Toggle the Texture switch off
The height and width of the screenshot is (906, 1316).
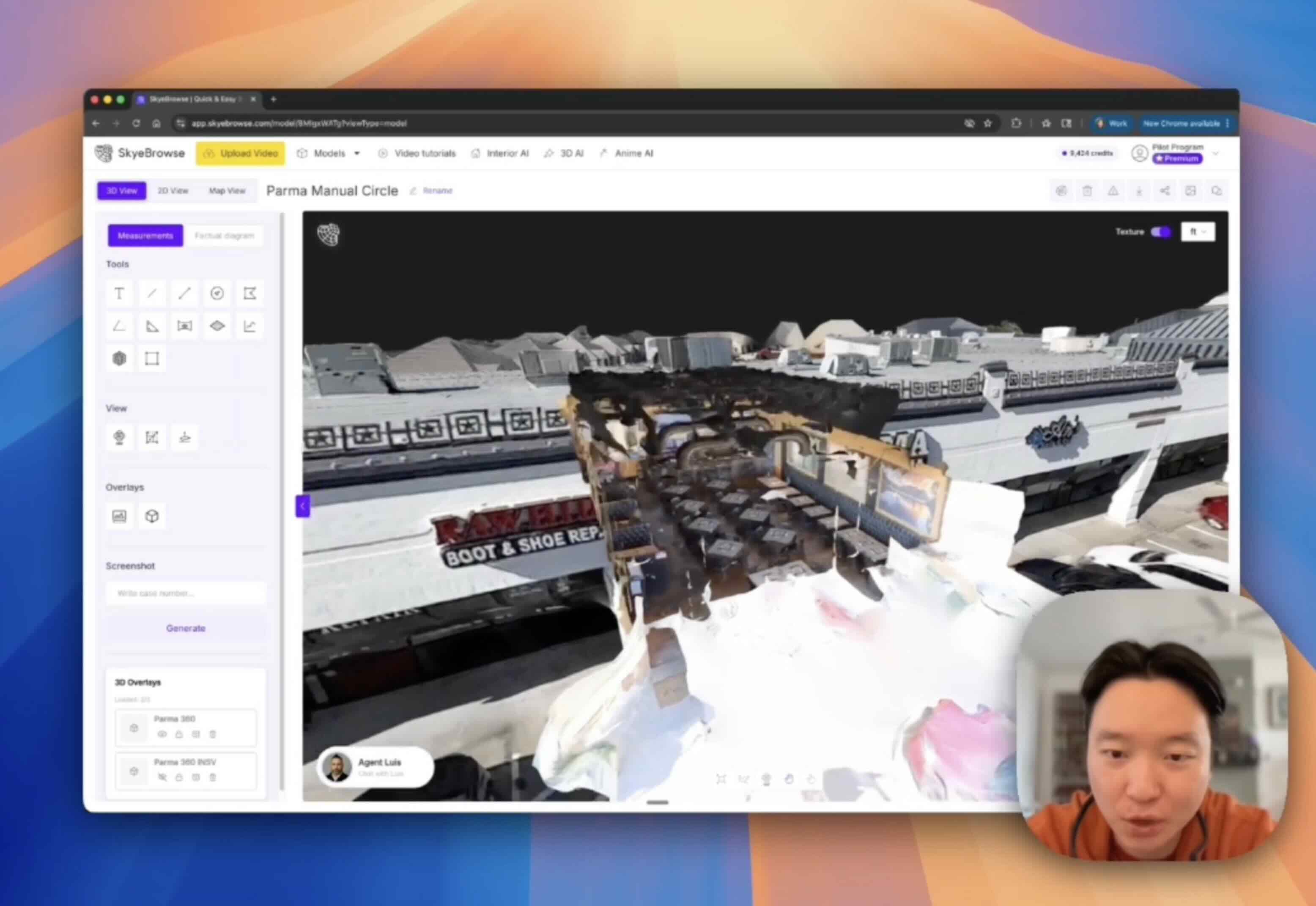point(1160,232)
